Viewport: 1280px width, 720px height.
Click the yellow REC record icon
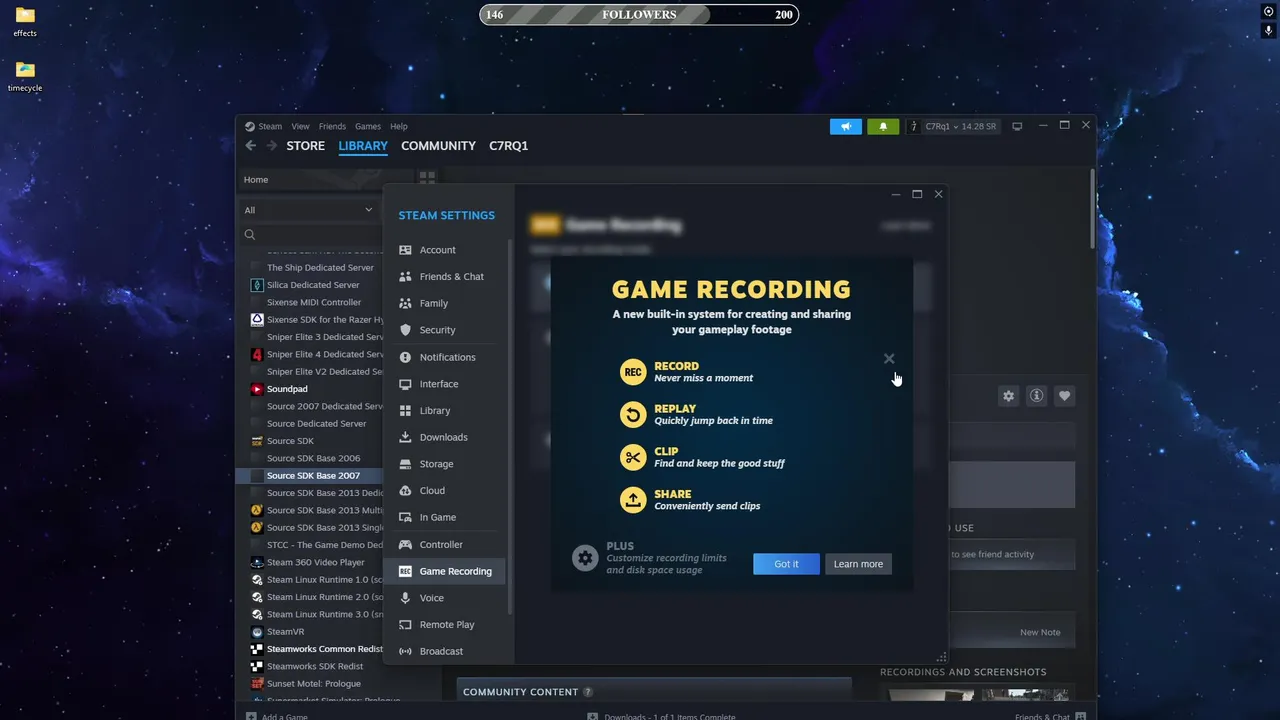(x=633, y=372)
